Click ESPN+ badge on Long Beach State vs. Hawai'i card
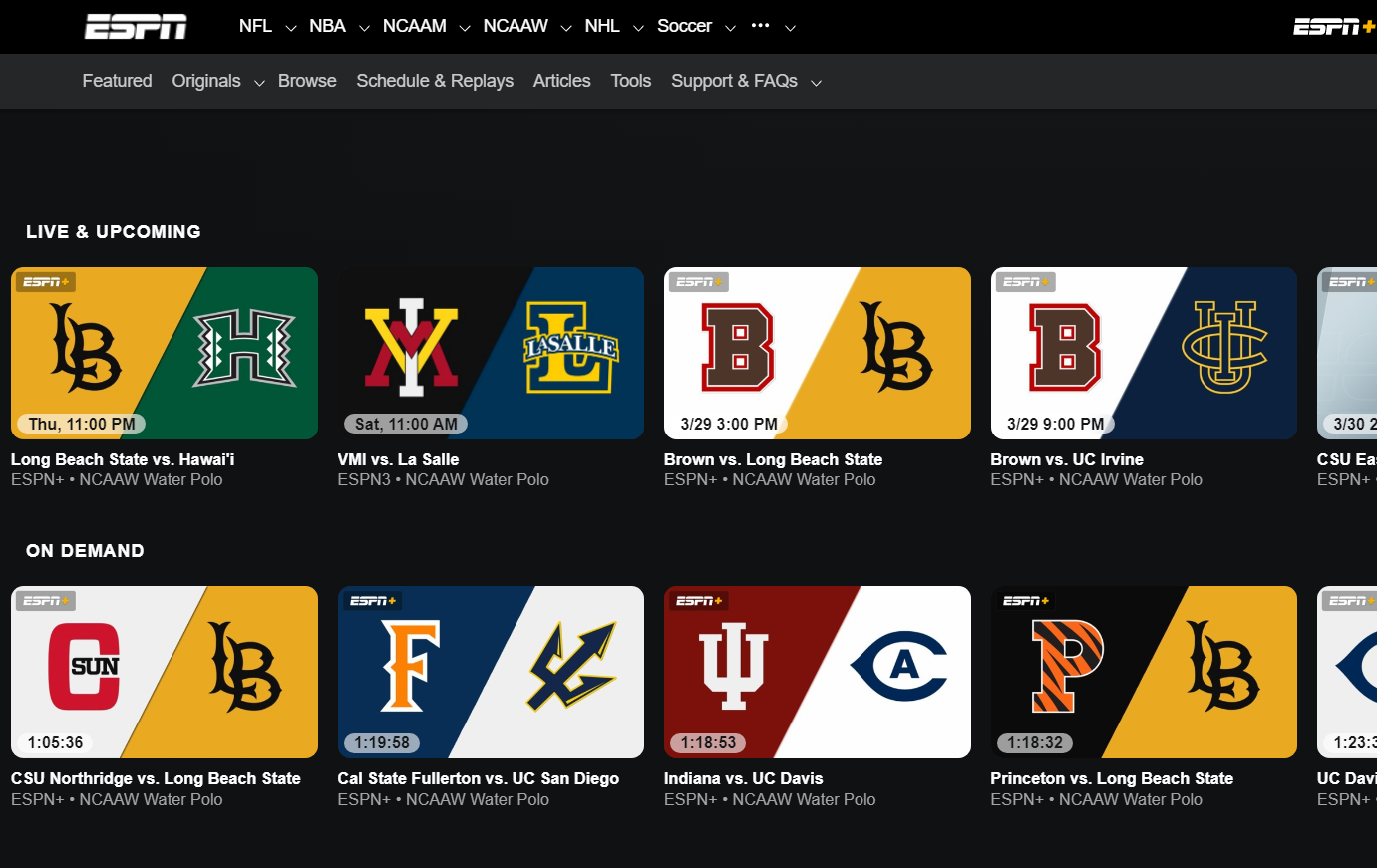The height and width of the screenshot is (868, 1377). [x=46, y=282]
